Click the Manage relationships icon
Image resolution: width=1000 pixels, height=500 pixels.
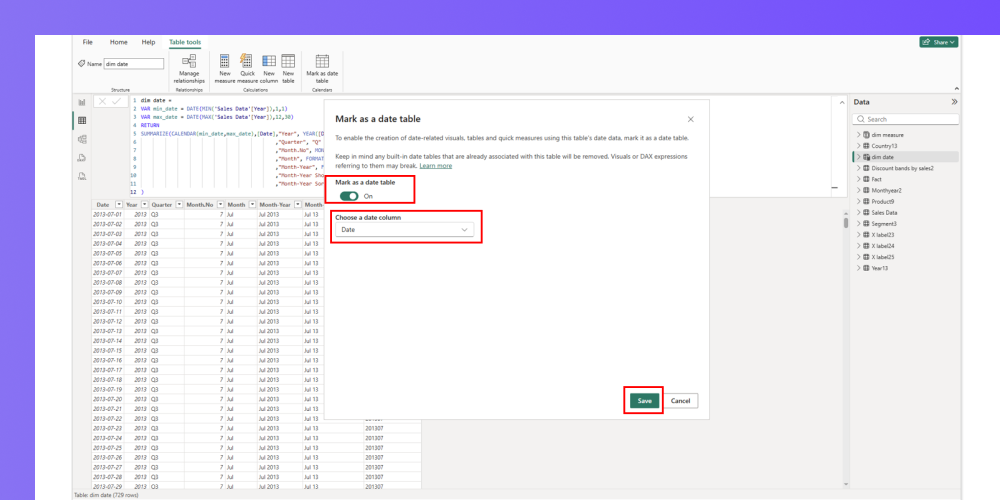(189, 61)
